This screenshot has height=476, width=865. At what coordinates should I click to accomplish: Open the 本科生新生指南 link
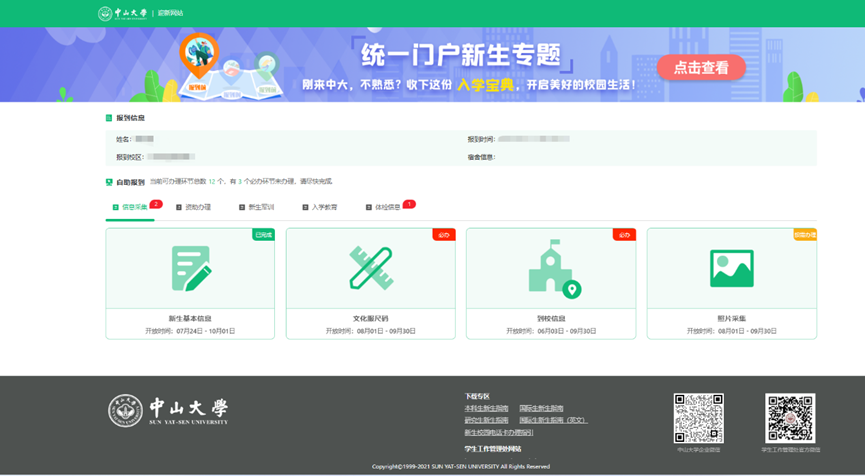point(486,409)
